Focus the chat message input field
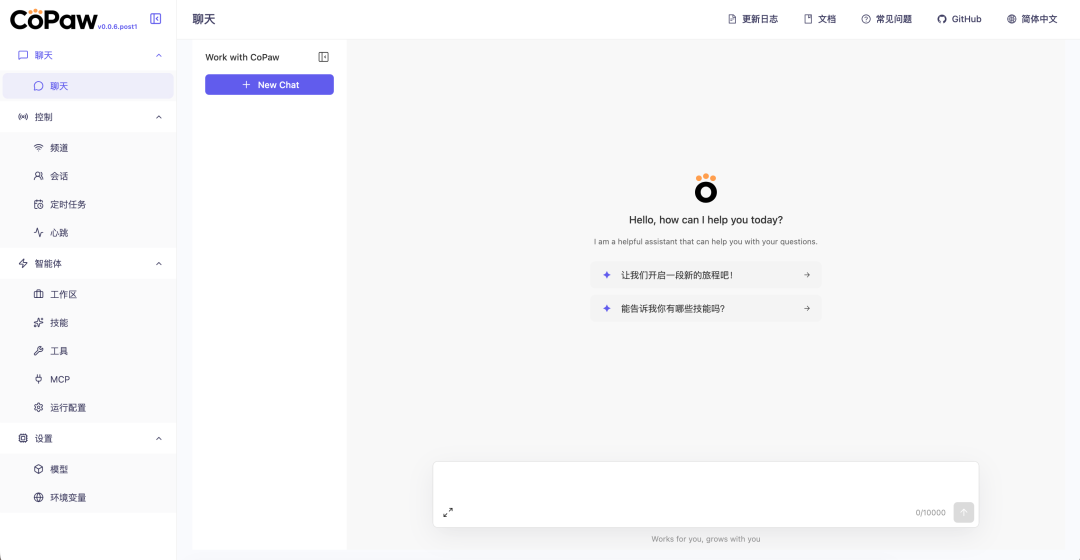The image size is (1080, 560). 705,482
